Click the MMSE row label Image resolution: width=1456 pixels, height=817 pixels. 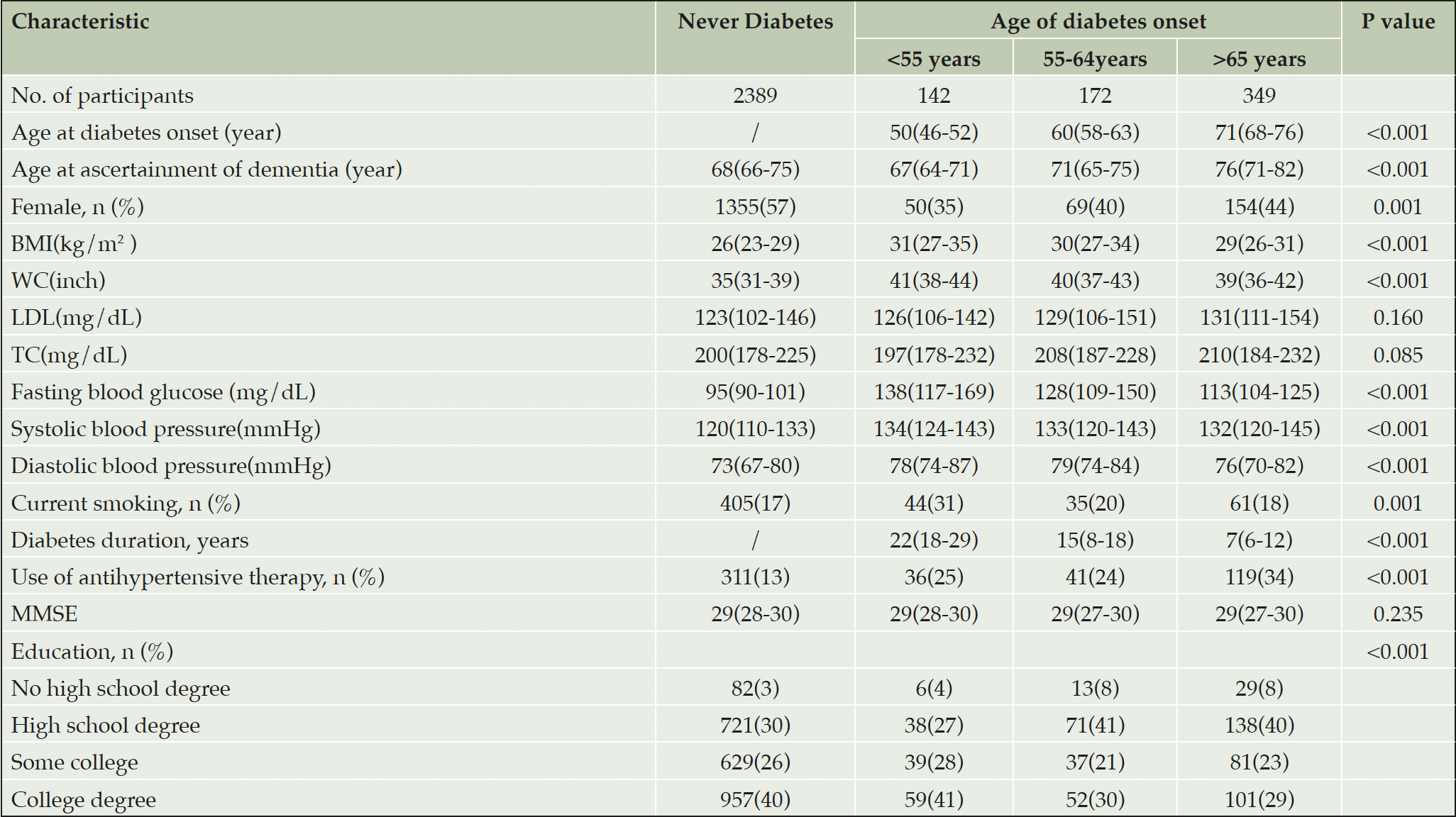click(x=45, y=614)
